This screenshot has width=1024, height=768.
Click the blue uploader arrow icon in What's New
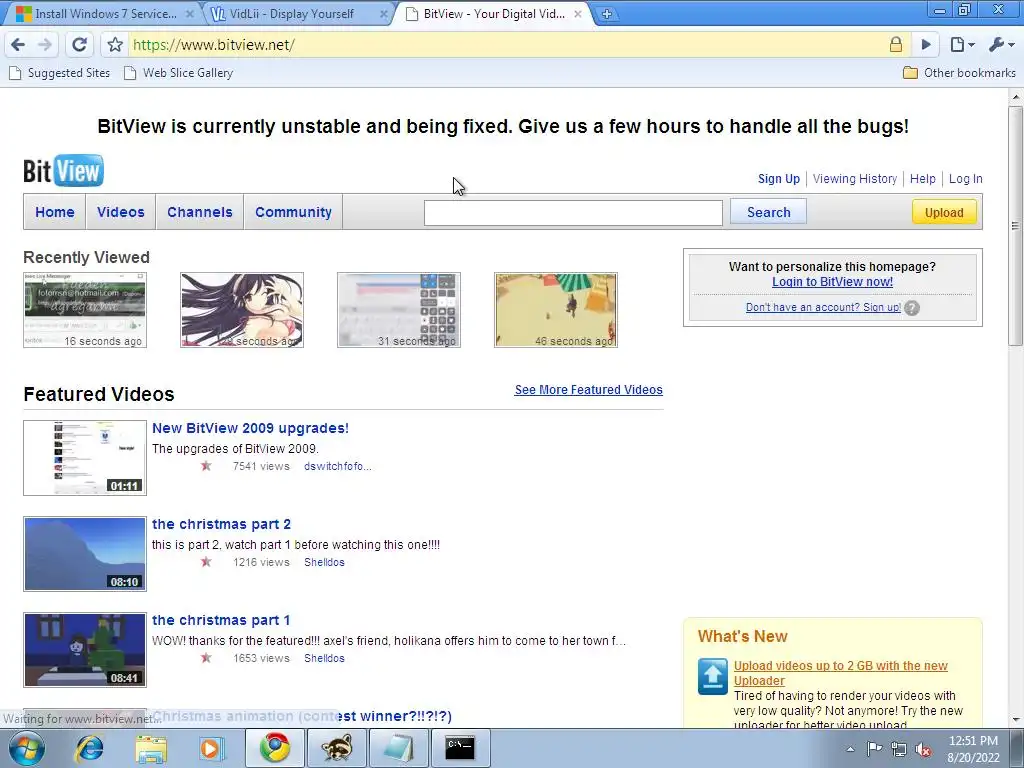pyautogui.click(x=712, y=677)
